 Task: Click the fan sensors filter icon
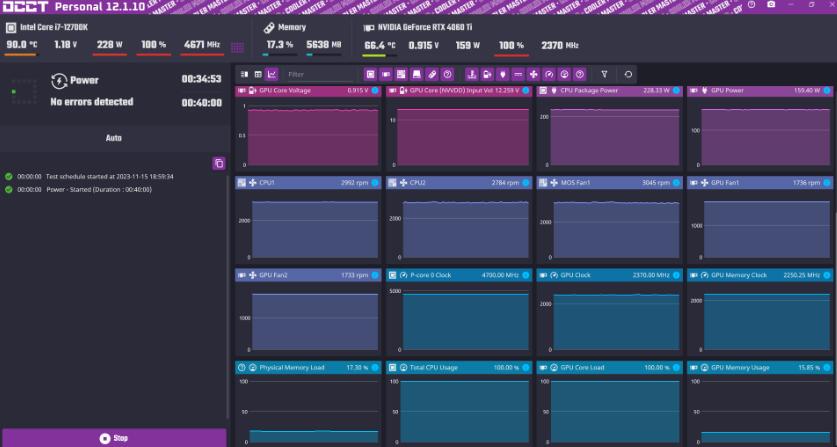pos(533,74)
